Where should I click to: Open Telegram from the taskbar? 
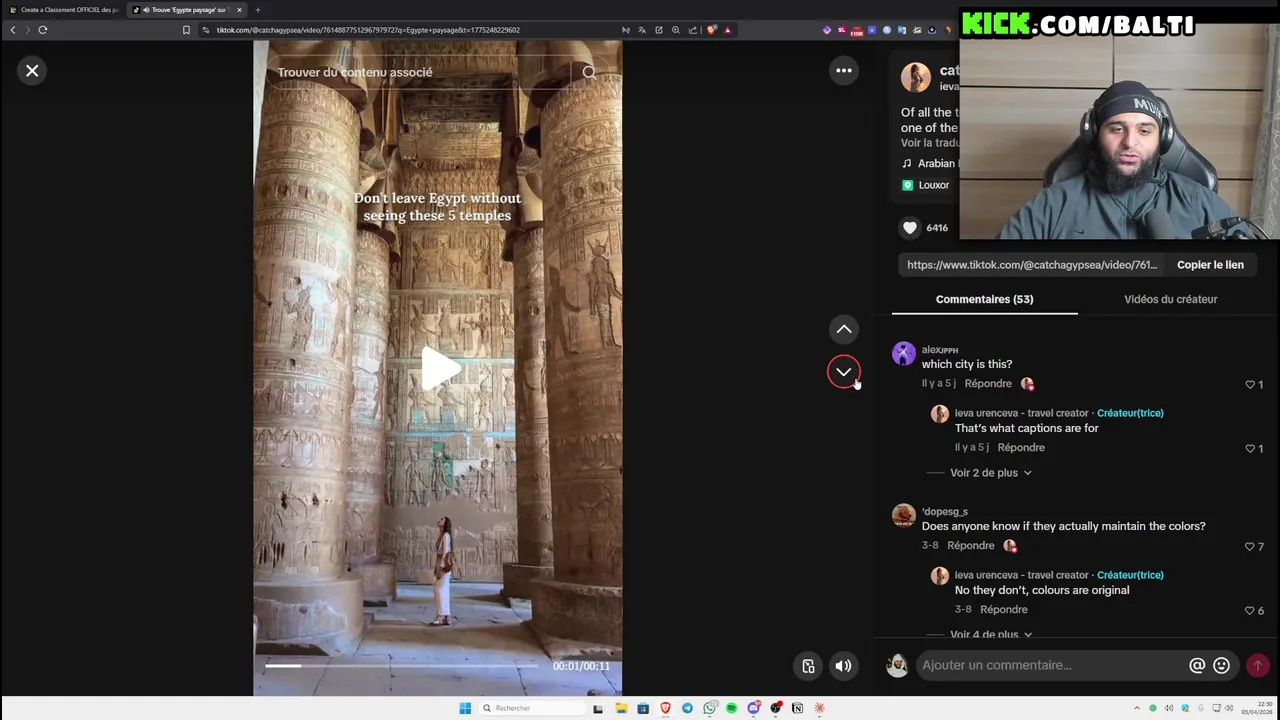click(x=687, y=708)
